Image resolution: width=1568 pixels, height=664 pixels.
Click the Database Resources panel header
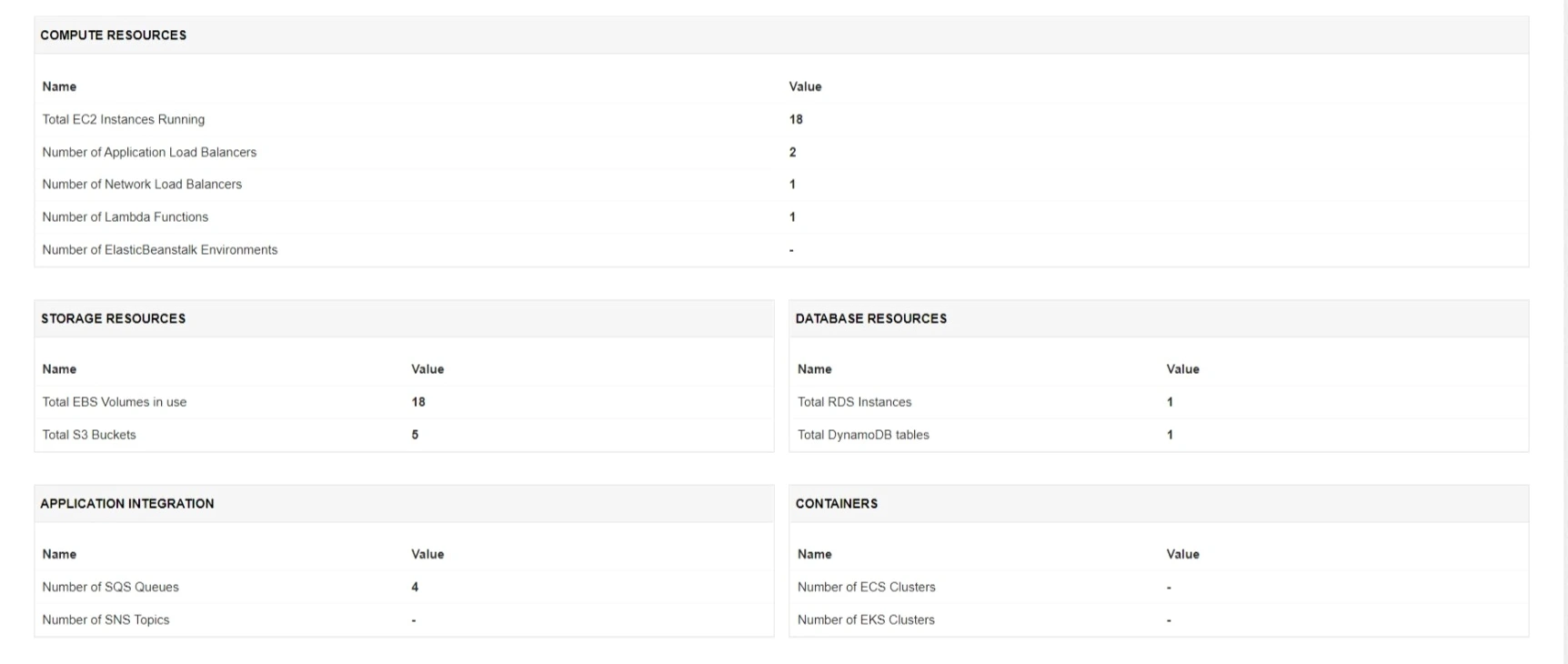(871, 318)
